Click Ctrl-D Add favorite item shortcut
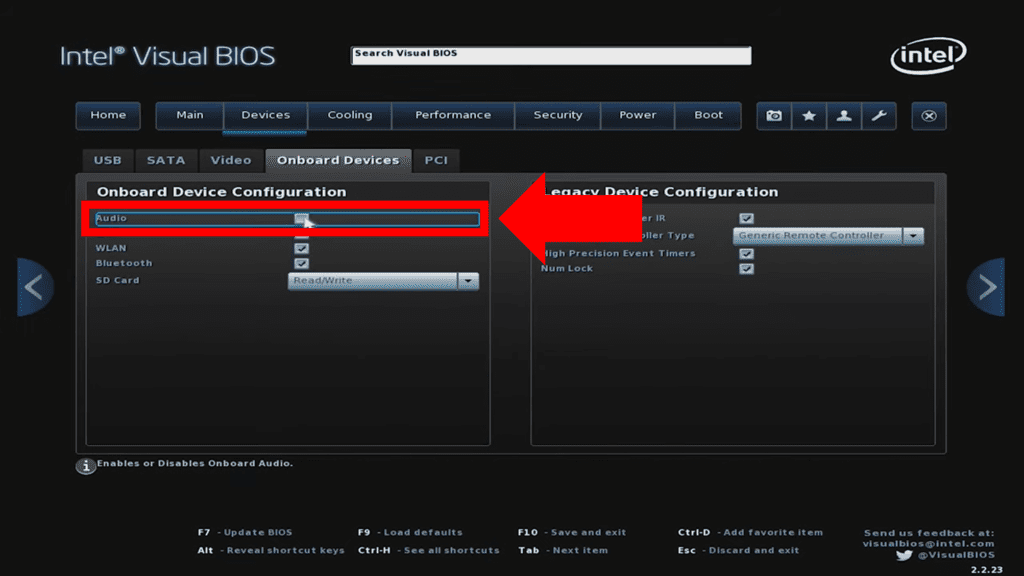Image resolution: width=1024 pixels, height=576 pixels. (x=750, y=532)
